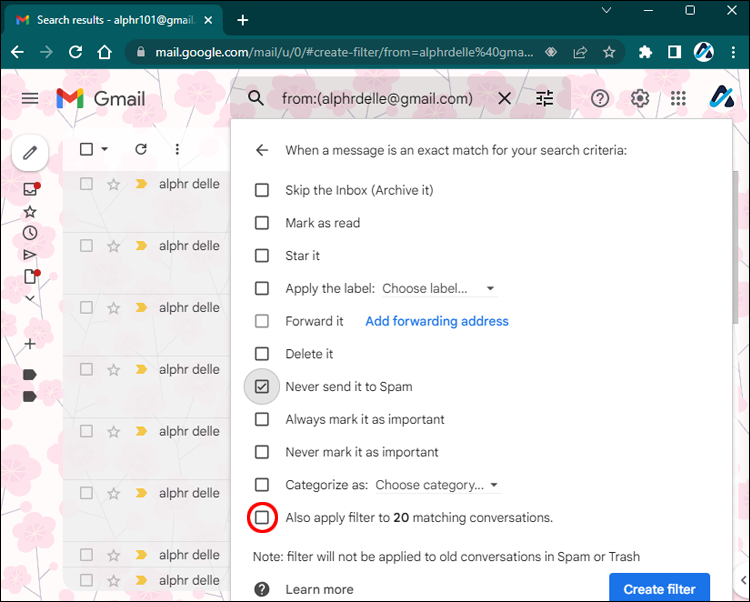Click the site info lock icon
This screenshot has height=602, width=750.
[141, 52]
